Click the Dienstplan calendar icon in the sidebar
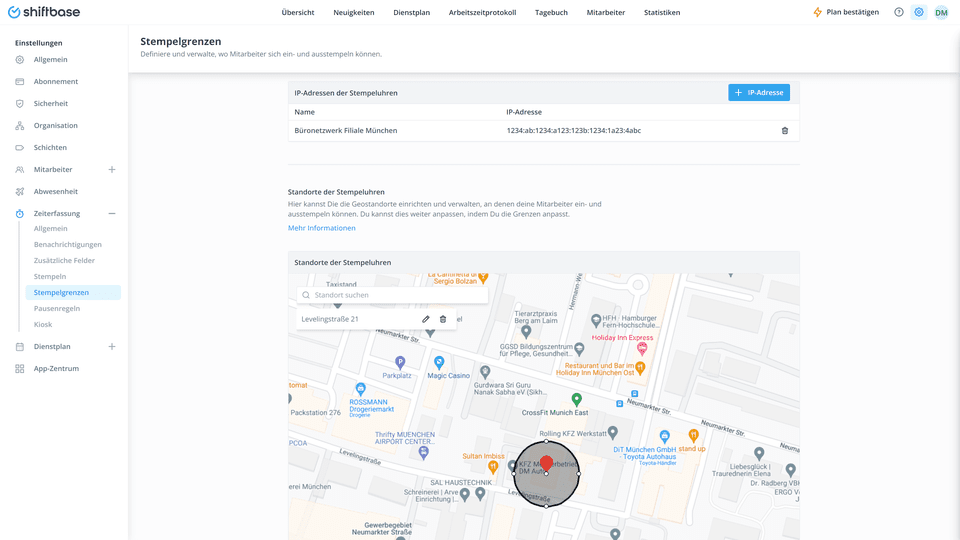Image resolution: width=960 pixels, height=540 pixels. tap(20, 347)
